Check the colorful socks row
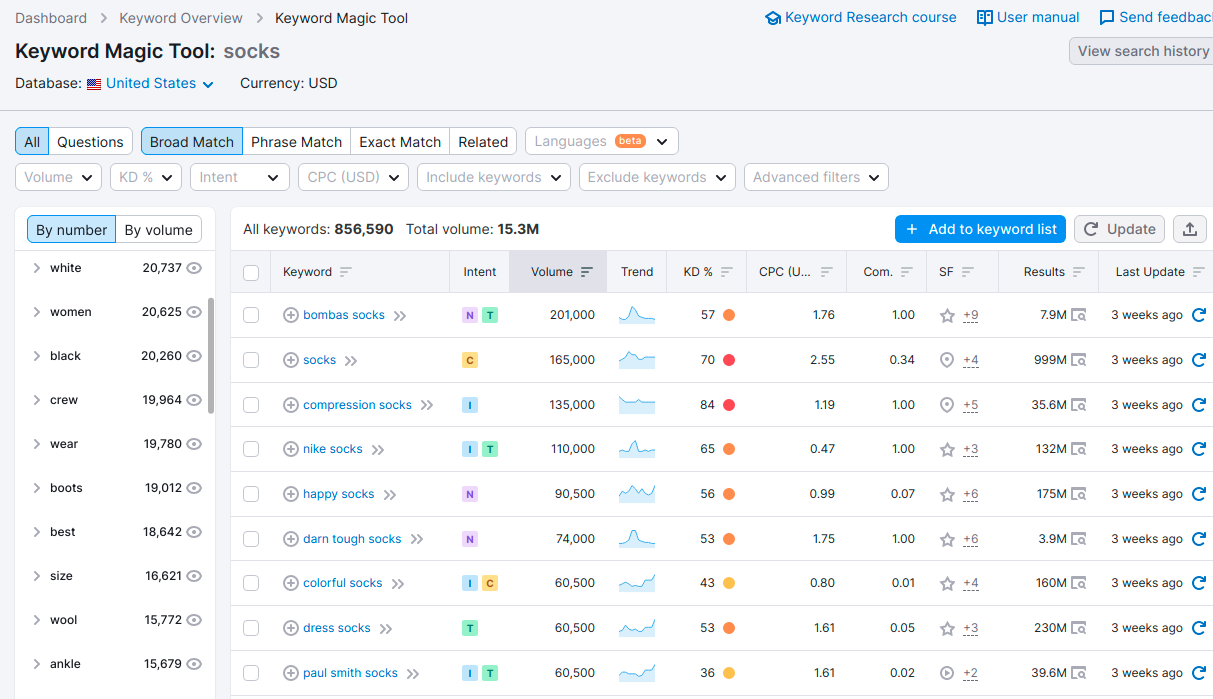Viewport: 1213px width, 699px height. pyautogui.click(x=251, y=583)
